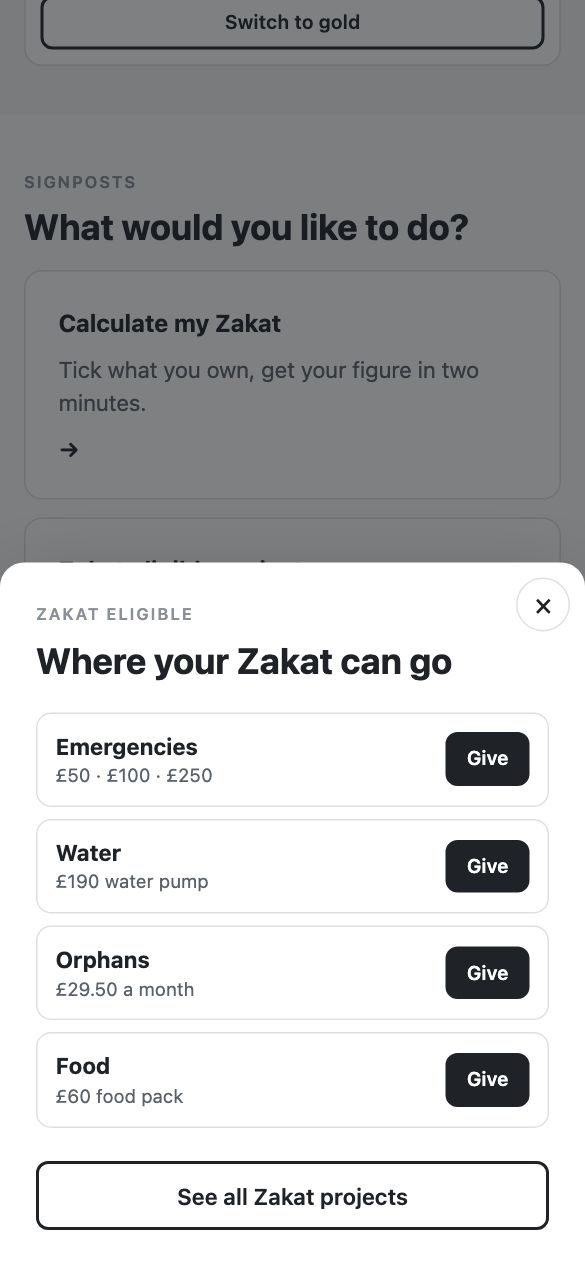Open the Calculate my Zakat card title

[170, 324]
